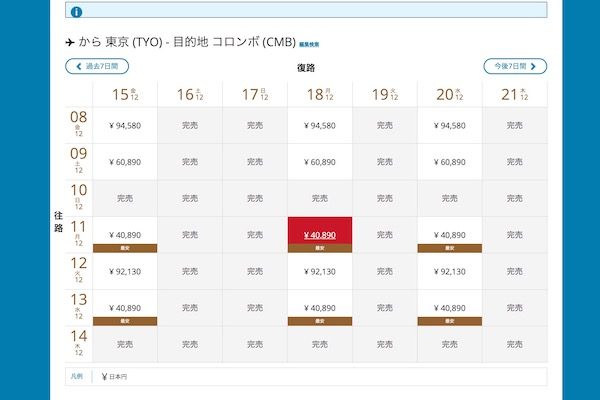Click the ¥ 日本円 currency legend entry
Screen dimensions: 600x400
coord(114,377)
